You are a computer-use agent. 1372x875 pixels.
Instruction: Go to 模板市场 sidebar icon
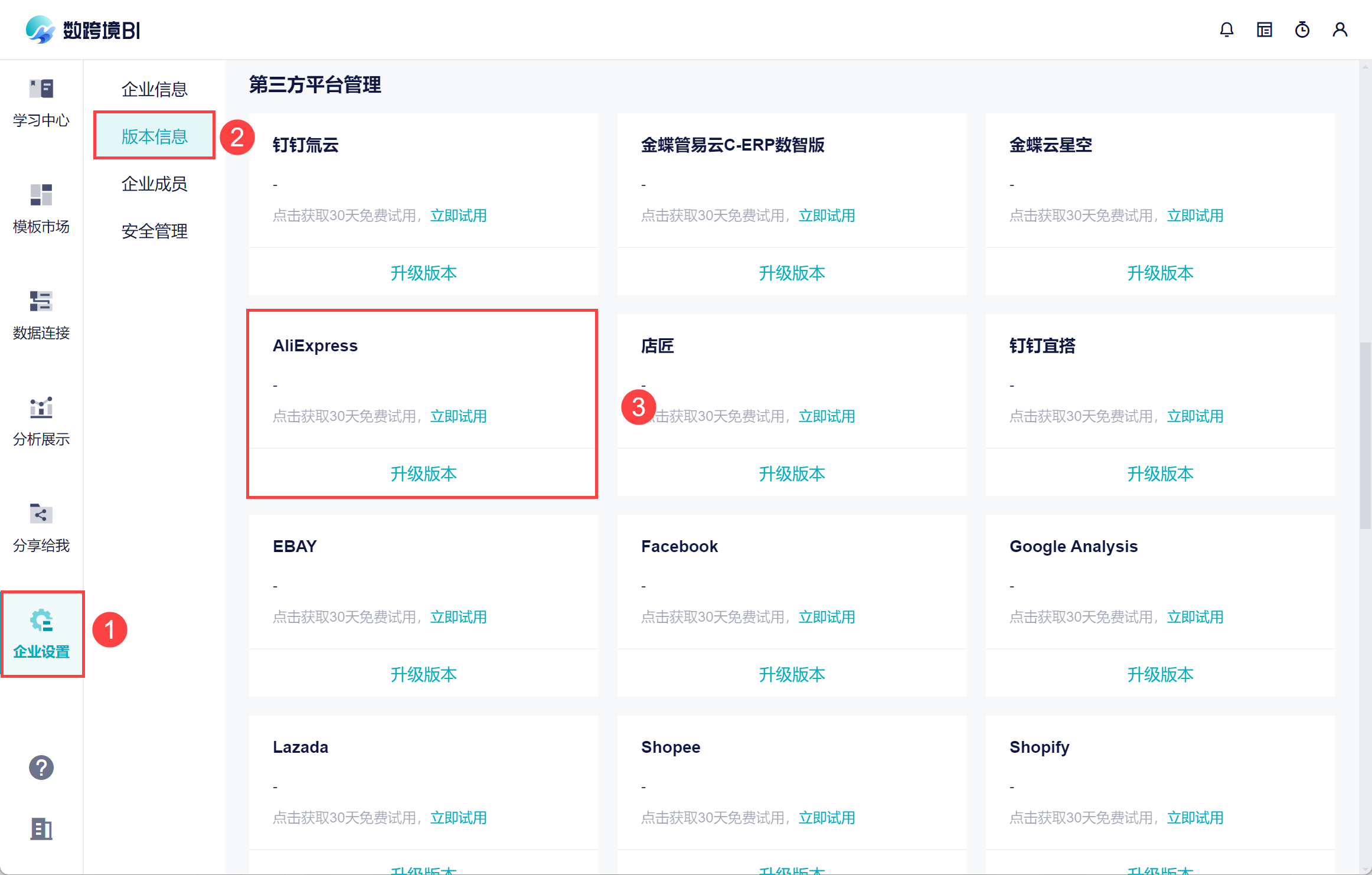pyautogui.click(x=41, y=210)
